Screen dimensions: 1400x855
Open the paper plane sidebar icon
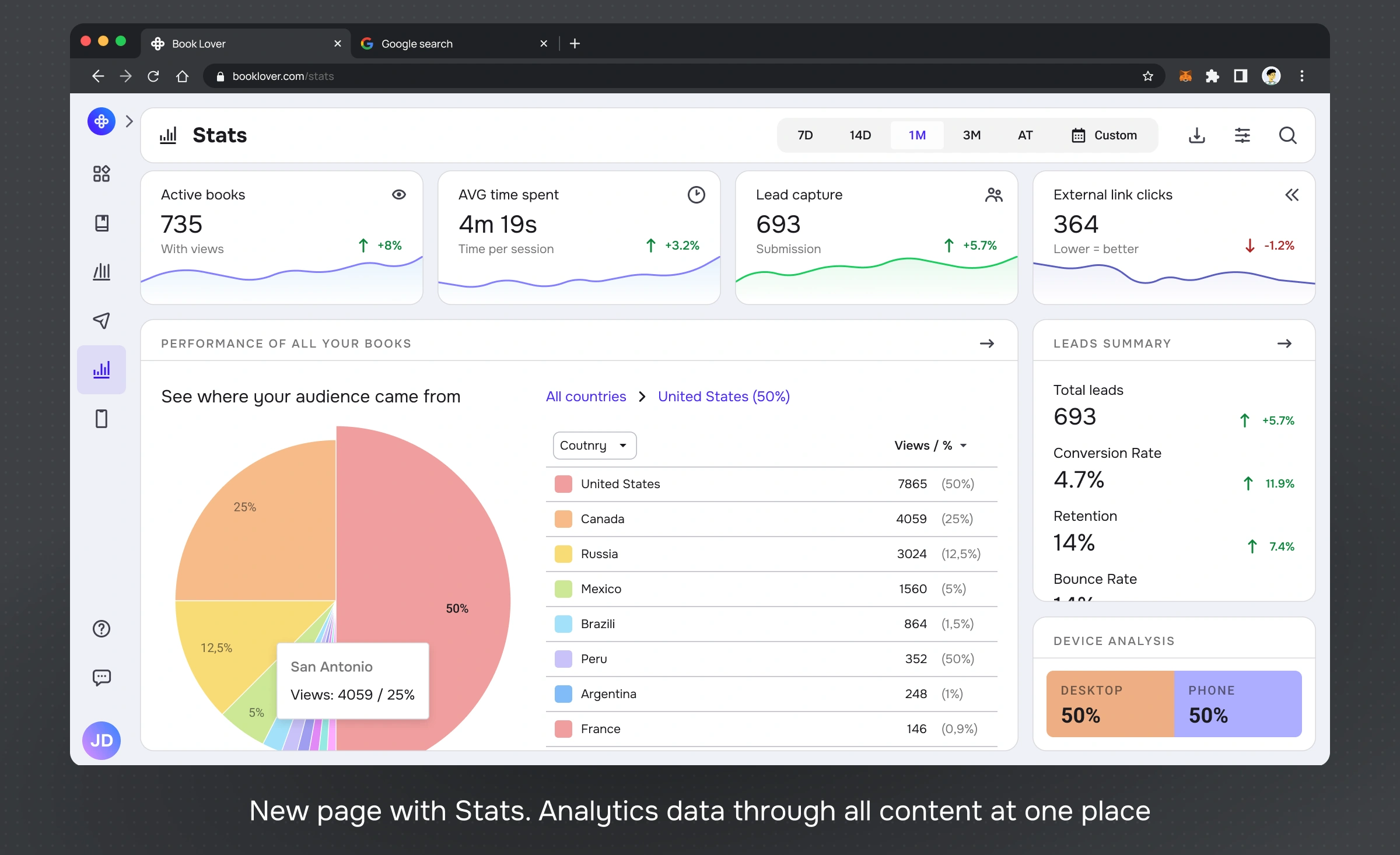pos(101,320)
